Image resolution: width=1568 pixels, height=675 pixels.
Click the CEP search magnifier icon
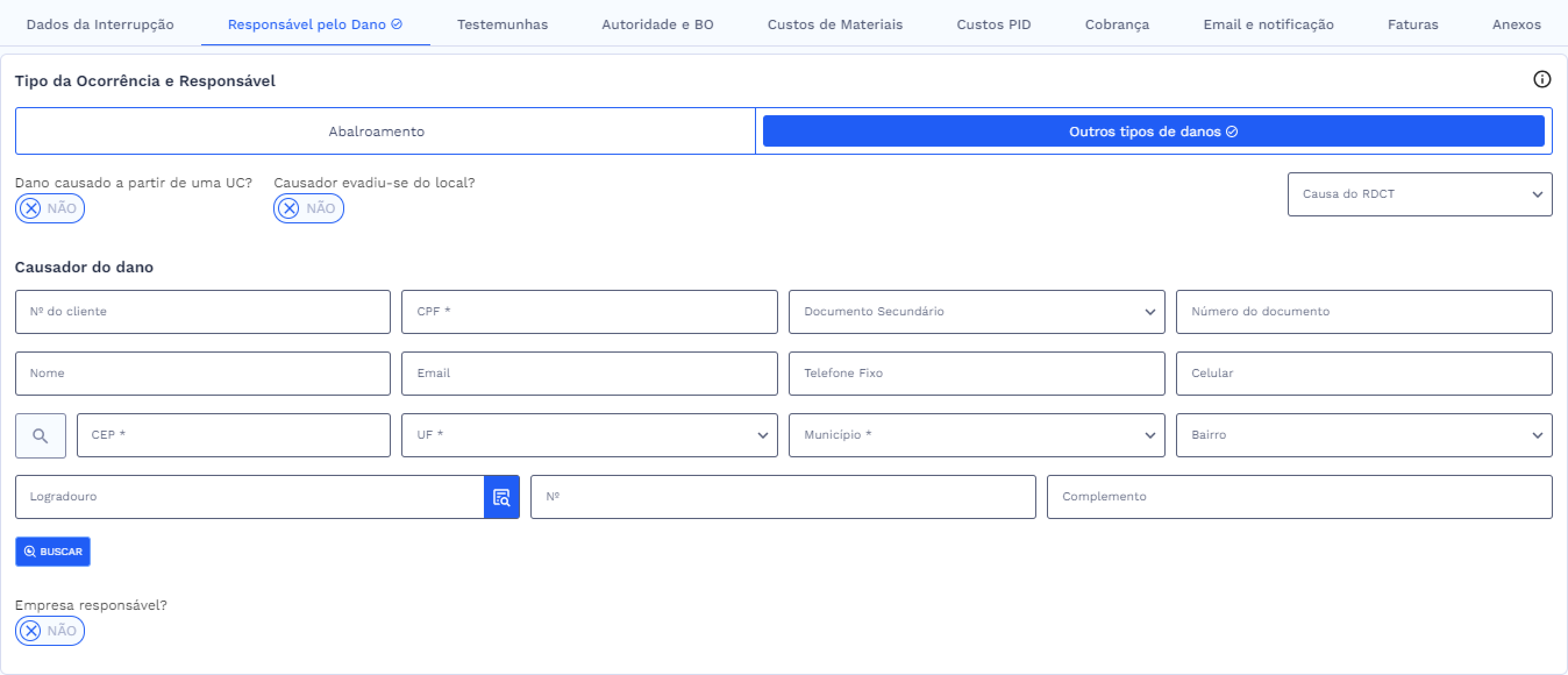[x=40, y=436]
